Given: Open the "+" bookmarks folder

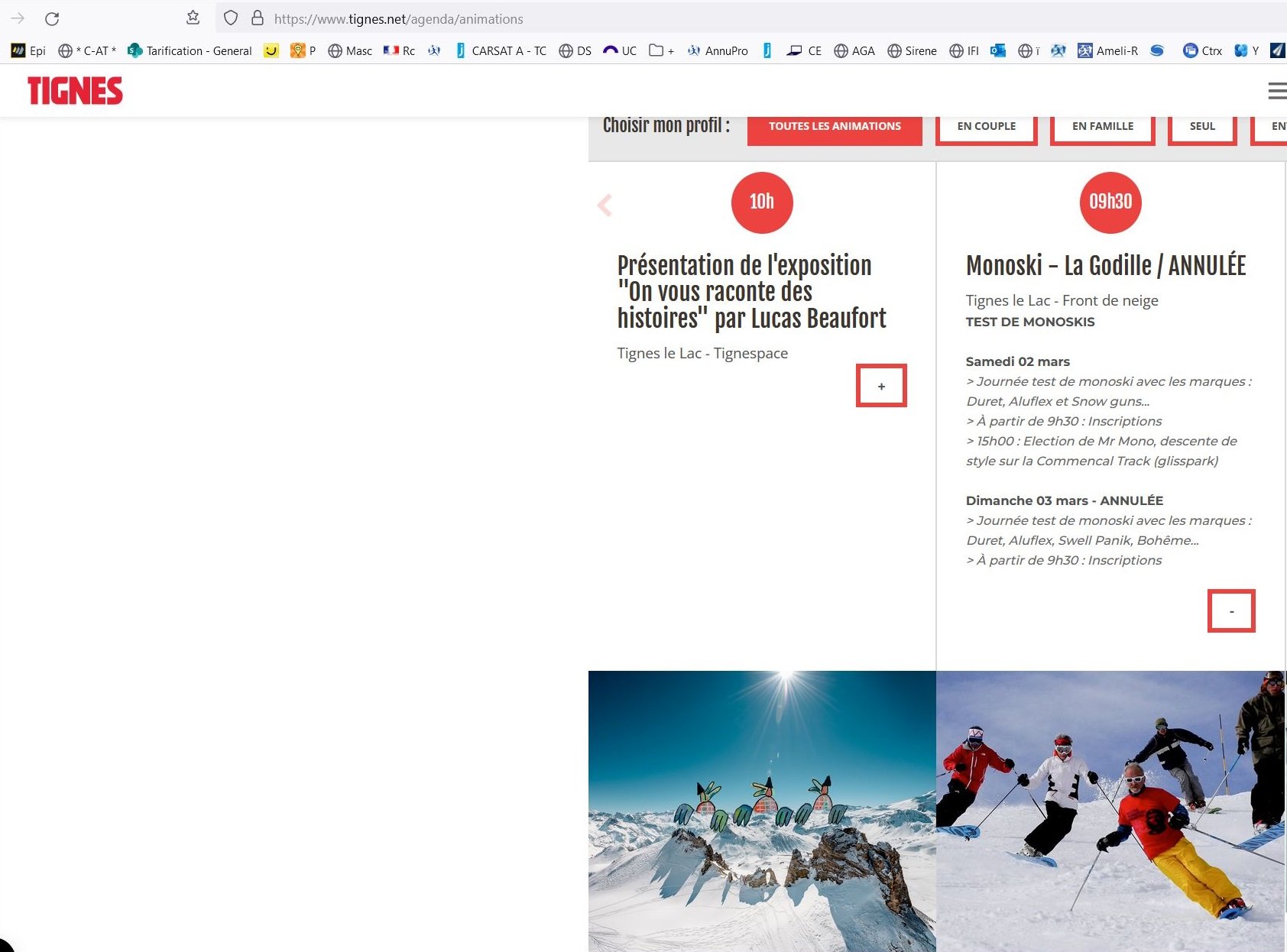Looking at the screenshot, I should tap(661, 50).
